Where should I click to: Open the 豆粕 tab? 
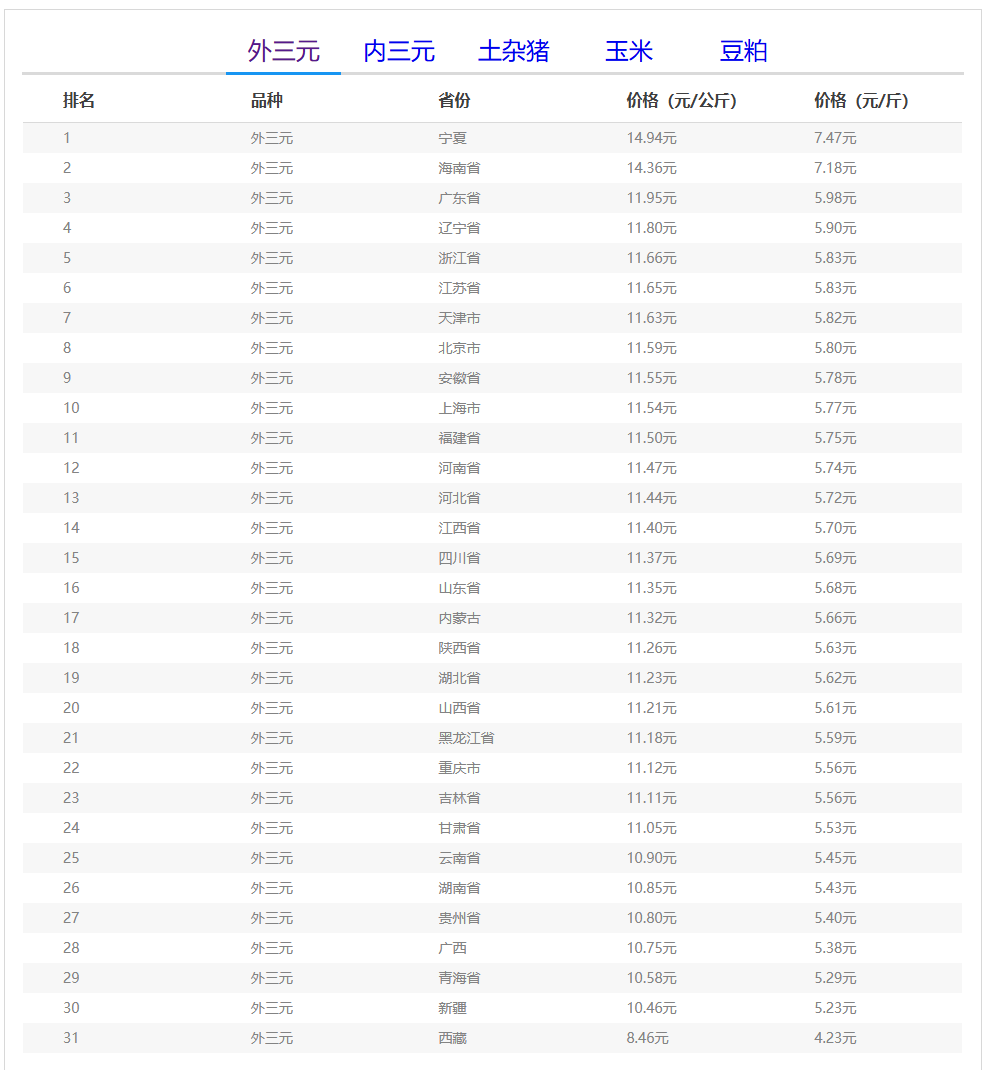pos(743,51)
